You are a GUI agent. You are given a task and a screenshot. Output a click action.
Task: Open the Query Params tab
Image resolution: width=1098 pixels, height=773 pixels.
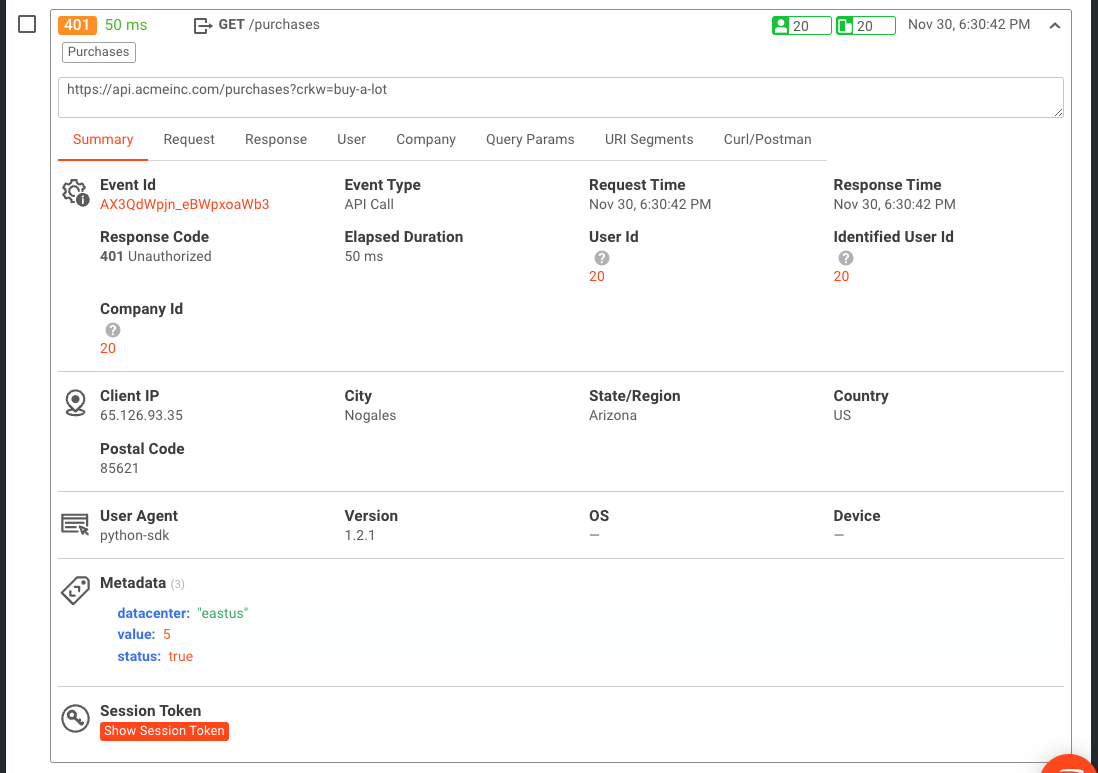click(530, 139)
